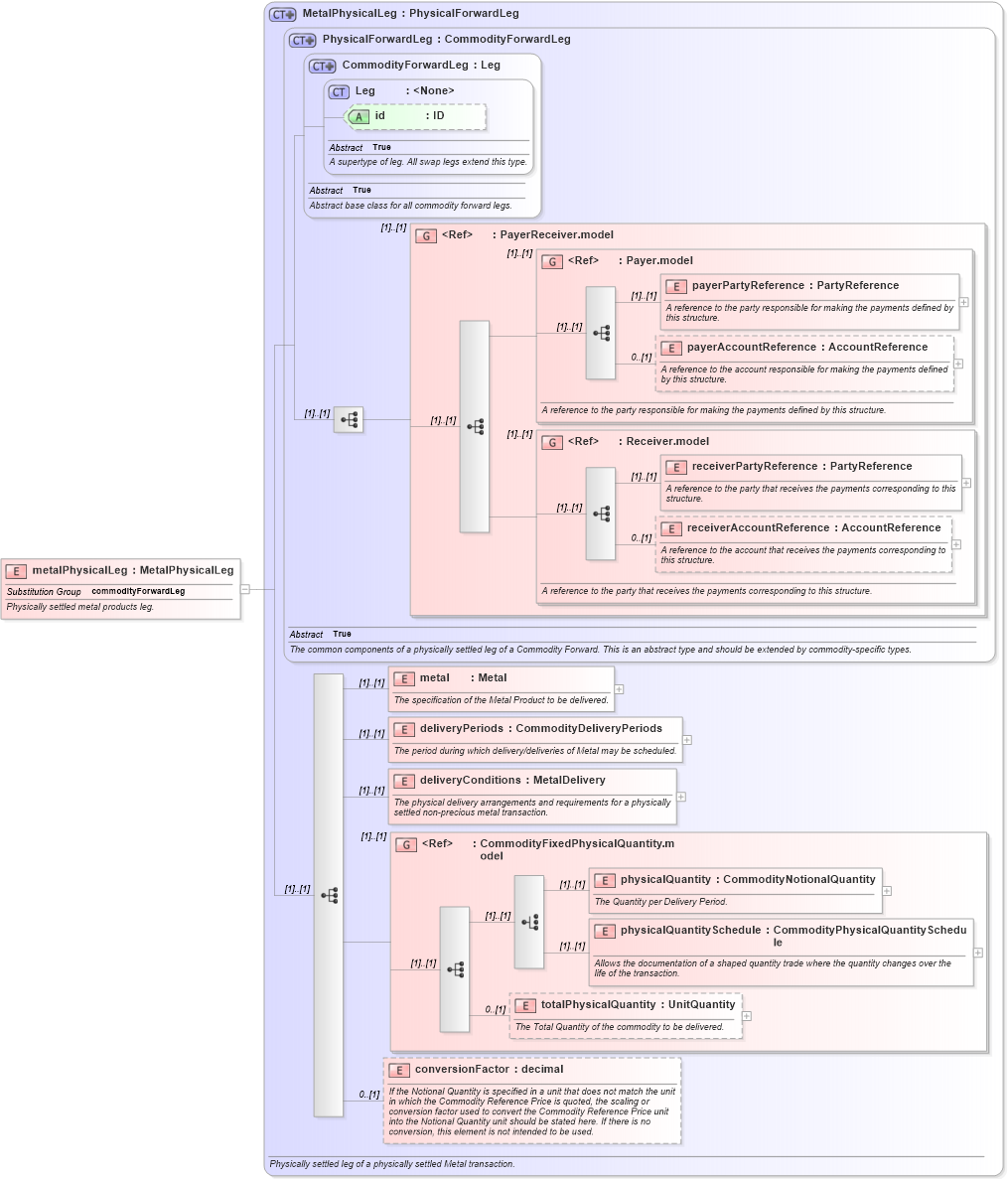Click the E element icon of deliveryConditions

point(403,781)
